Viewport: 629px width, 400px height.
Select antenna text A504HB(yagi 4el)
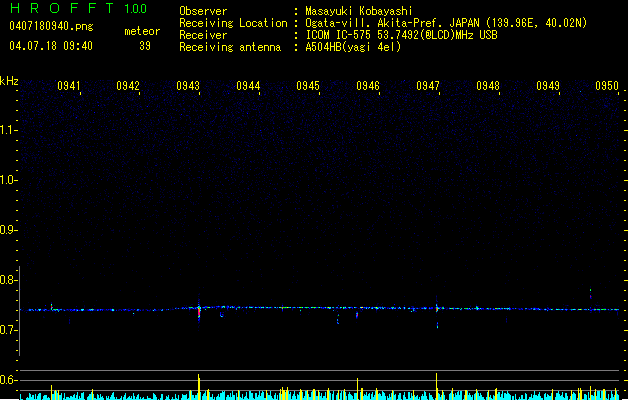tap(353, 47)
